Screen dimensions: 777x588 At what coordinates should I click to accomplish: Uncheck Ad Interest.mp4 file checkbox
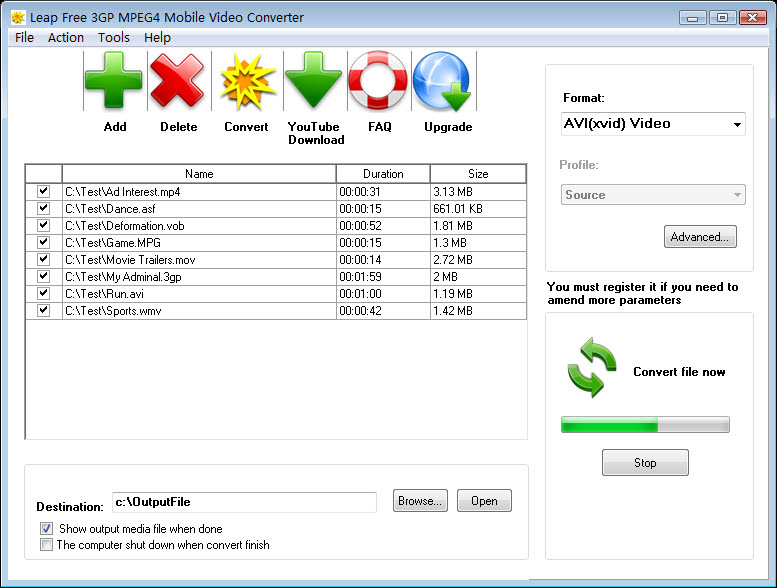pos(44,191)
